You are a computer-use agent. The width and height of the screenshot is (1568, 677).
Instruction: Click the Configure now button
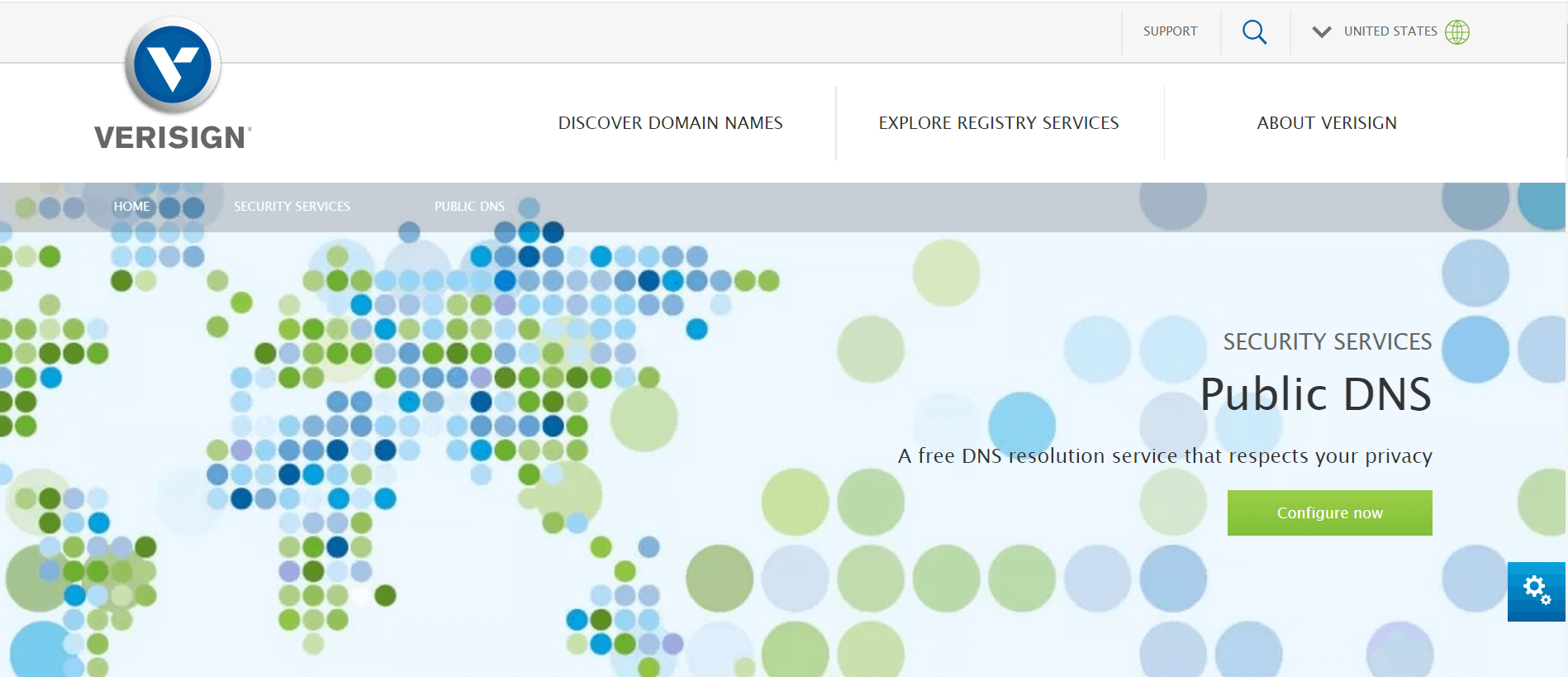pos(1329,513)
